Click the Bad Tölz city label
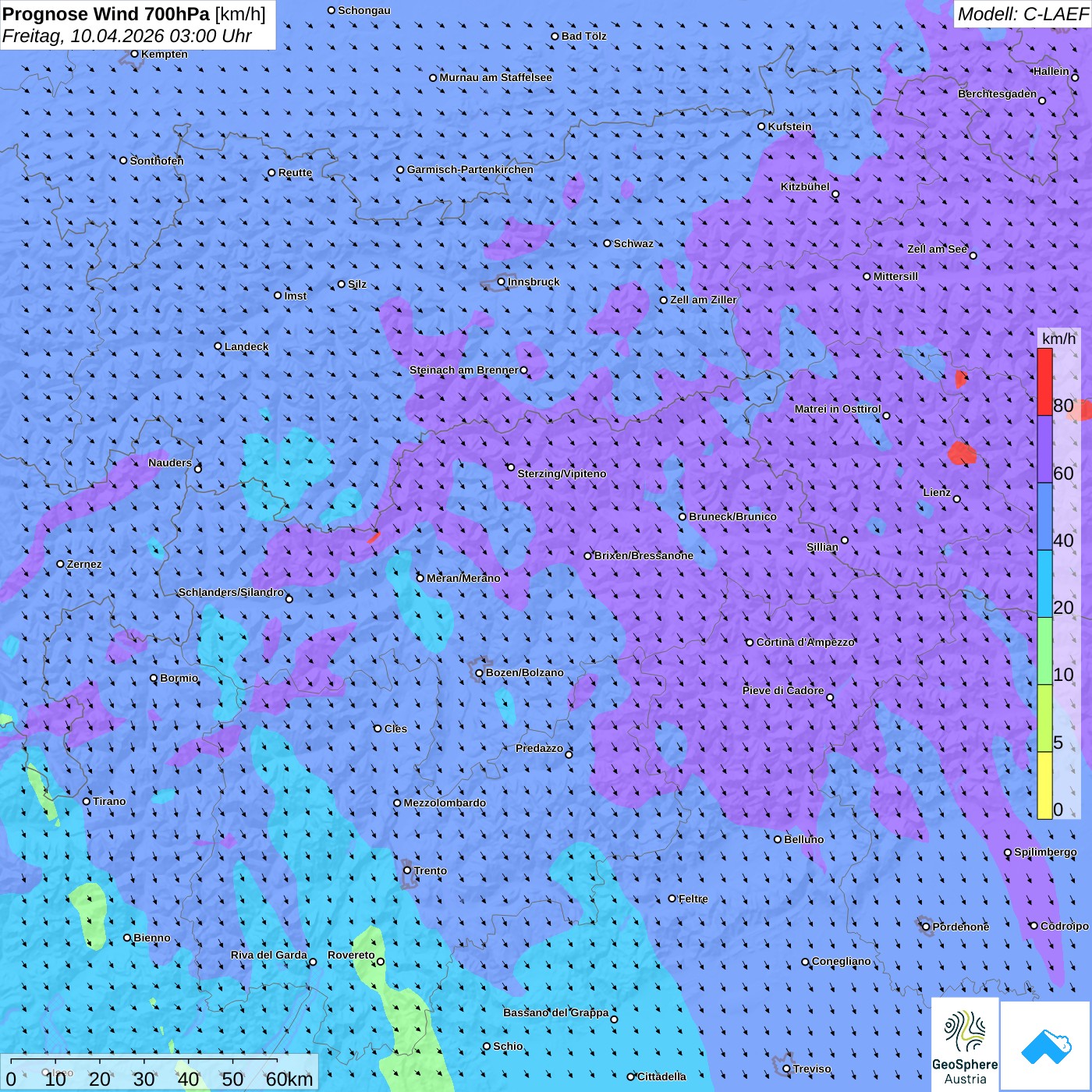Screen dimensions: 1092x1092 [x=583, y=36]
